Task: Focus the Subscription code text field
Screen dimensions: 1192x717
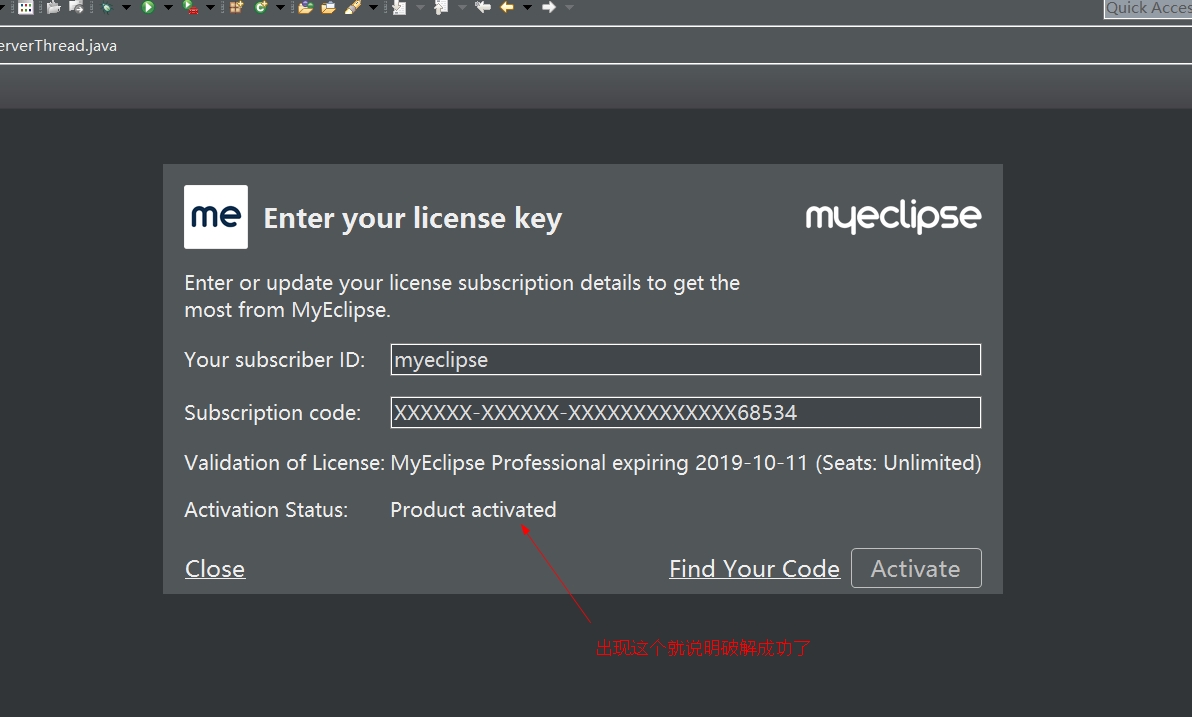Action: point(685,412)
